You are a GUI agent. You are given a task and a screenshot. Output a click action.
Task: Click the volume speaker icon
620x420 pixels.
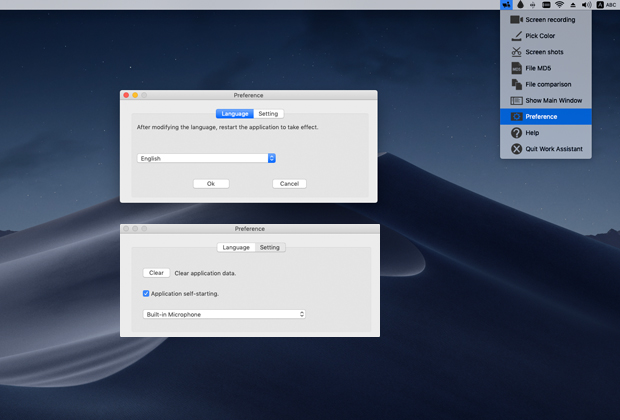coord(586,5)
